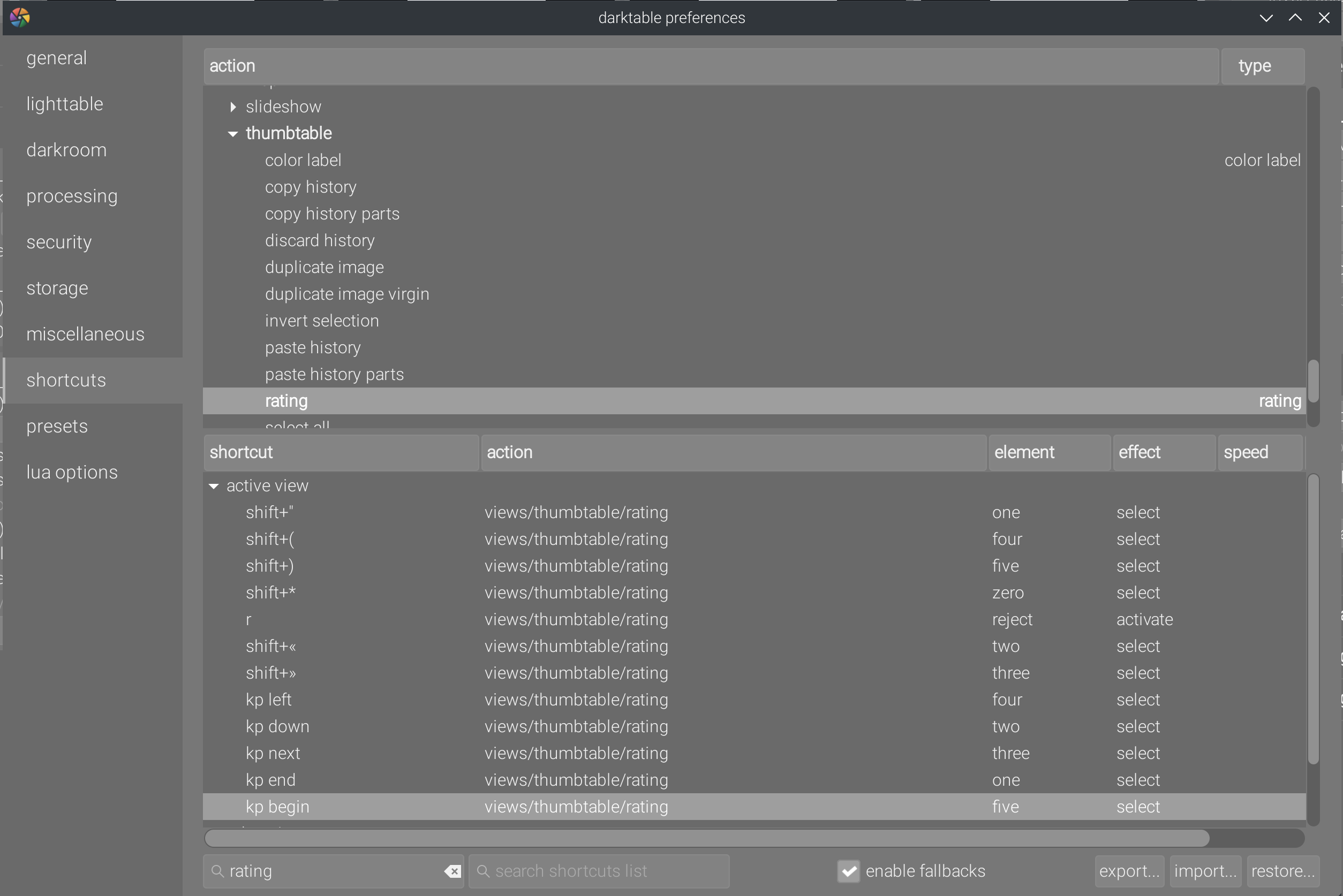This screenshot has width=1343, height=896.
Task: Switch to the darkroom tab
Action: [x=93, y=150]
